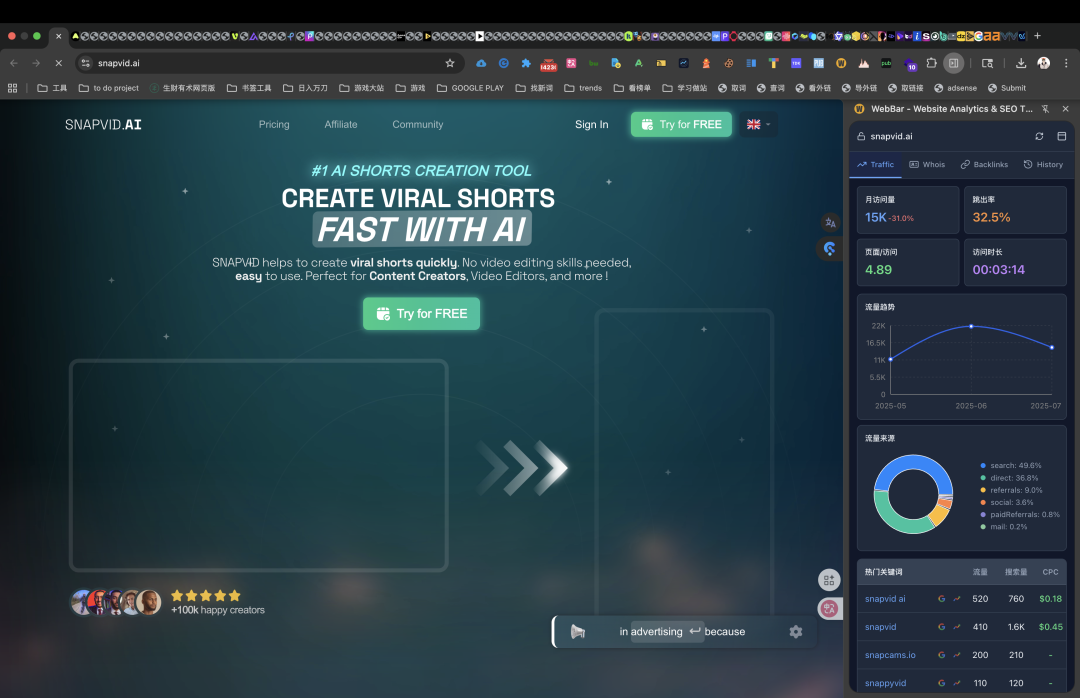Screen dimensions: 1080x698
Task: Click the 访问时长 00:03:14 card
Action: (1015, 263)
